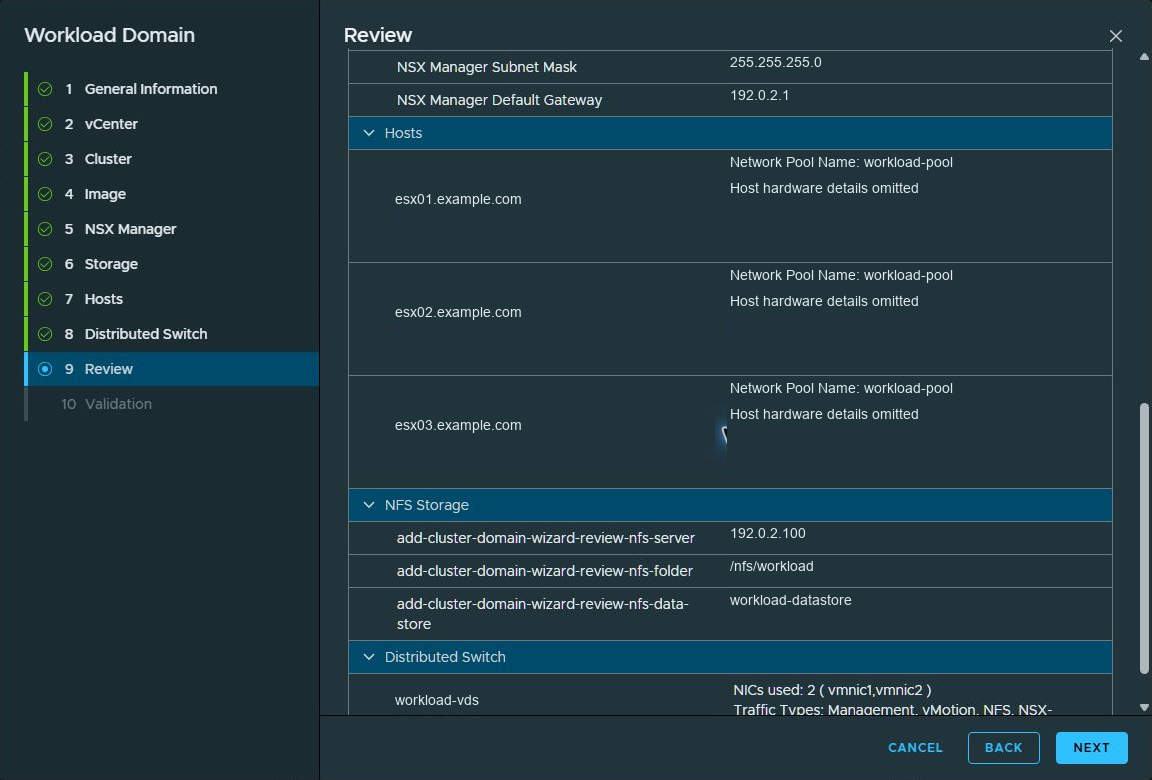Go back using the BACK button

click(1004, 748)
